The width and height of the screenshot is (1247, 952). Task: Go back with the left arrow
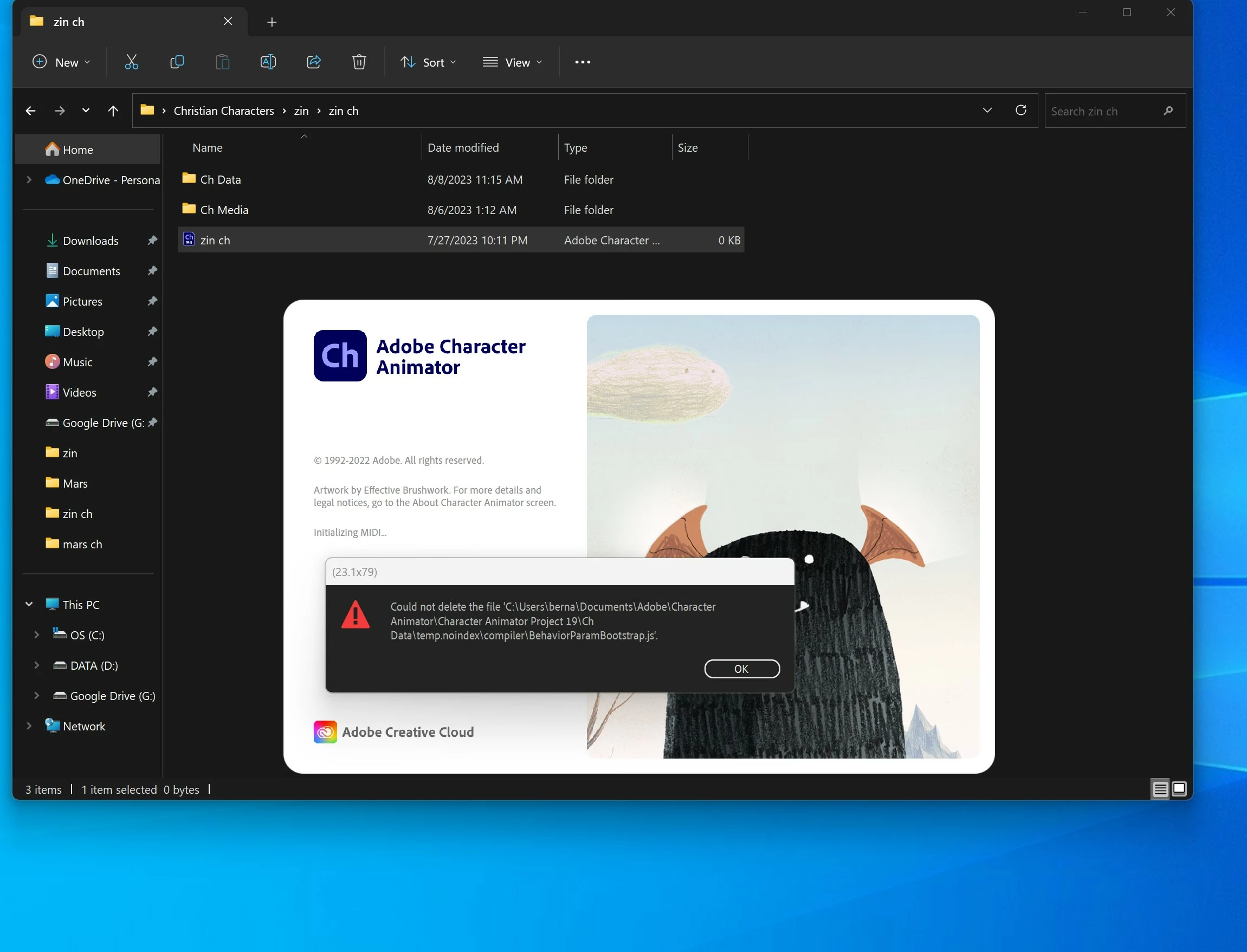pos(30,111)
